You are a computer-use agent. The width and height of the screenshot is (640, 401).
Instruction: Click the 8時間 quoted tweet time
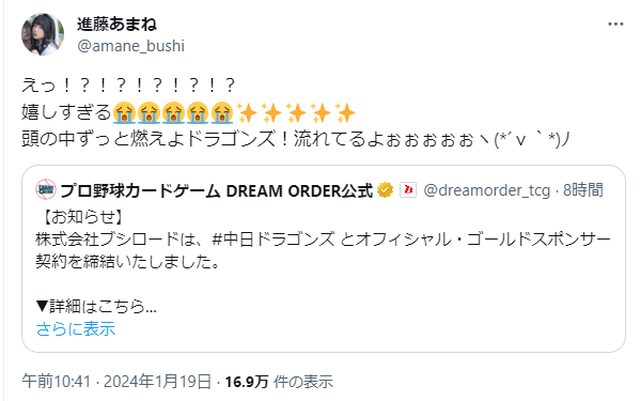[x=583, y=190]
